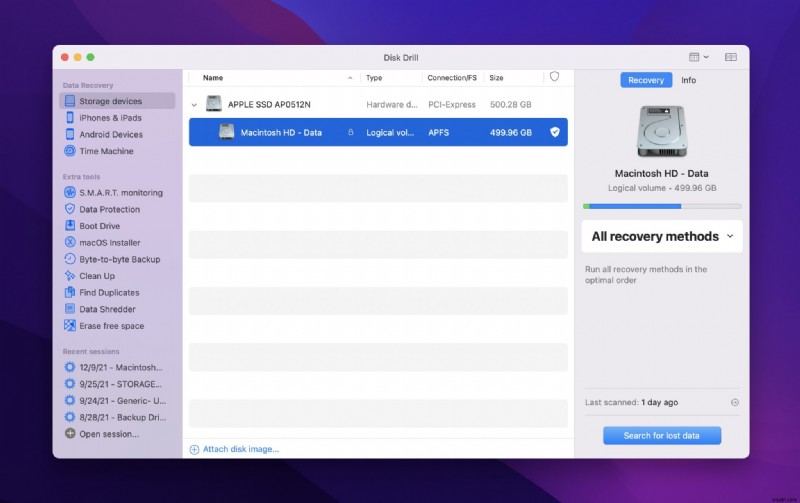This screenshot has width=800, height=503.
Task: Open the Find Duplicates tool
Action: point(109,292)
